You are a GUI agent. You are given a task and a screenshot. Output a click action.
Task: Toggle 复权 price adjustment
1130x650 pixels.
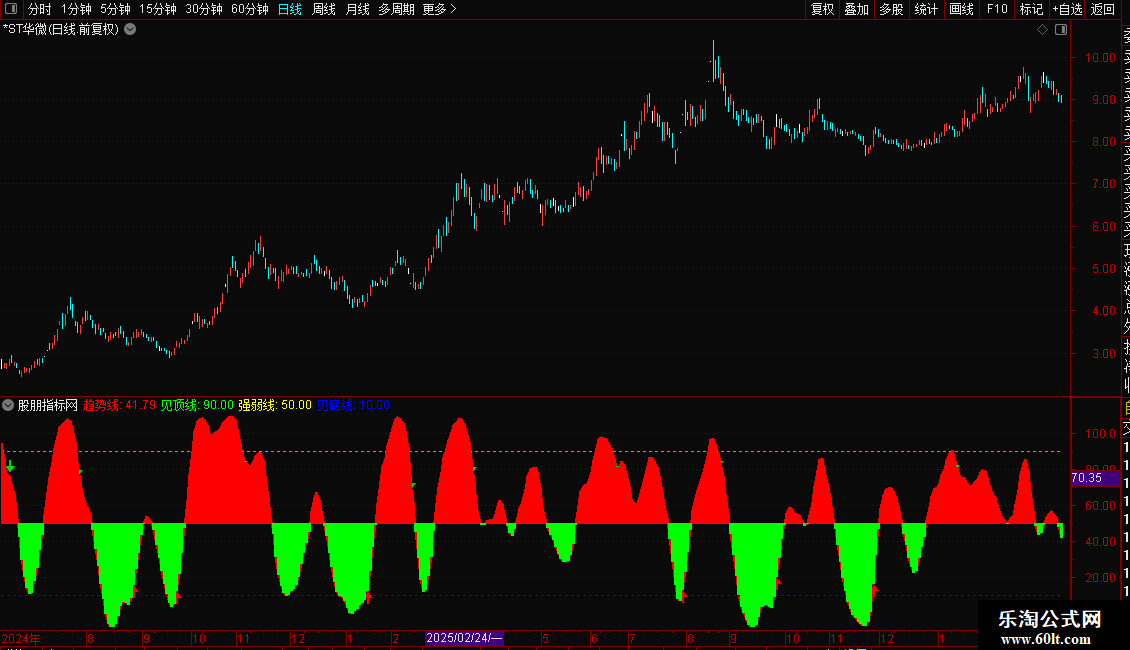coord(822,9)
